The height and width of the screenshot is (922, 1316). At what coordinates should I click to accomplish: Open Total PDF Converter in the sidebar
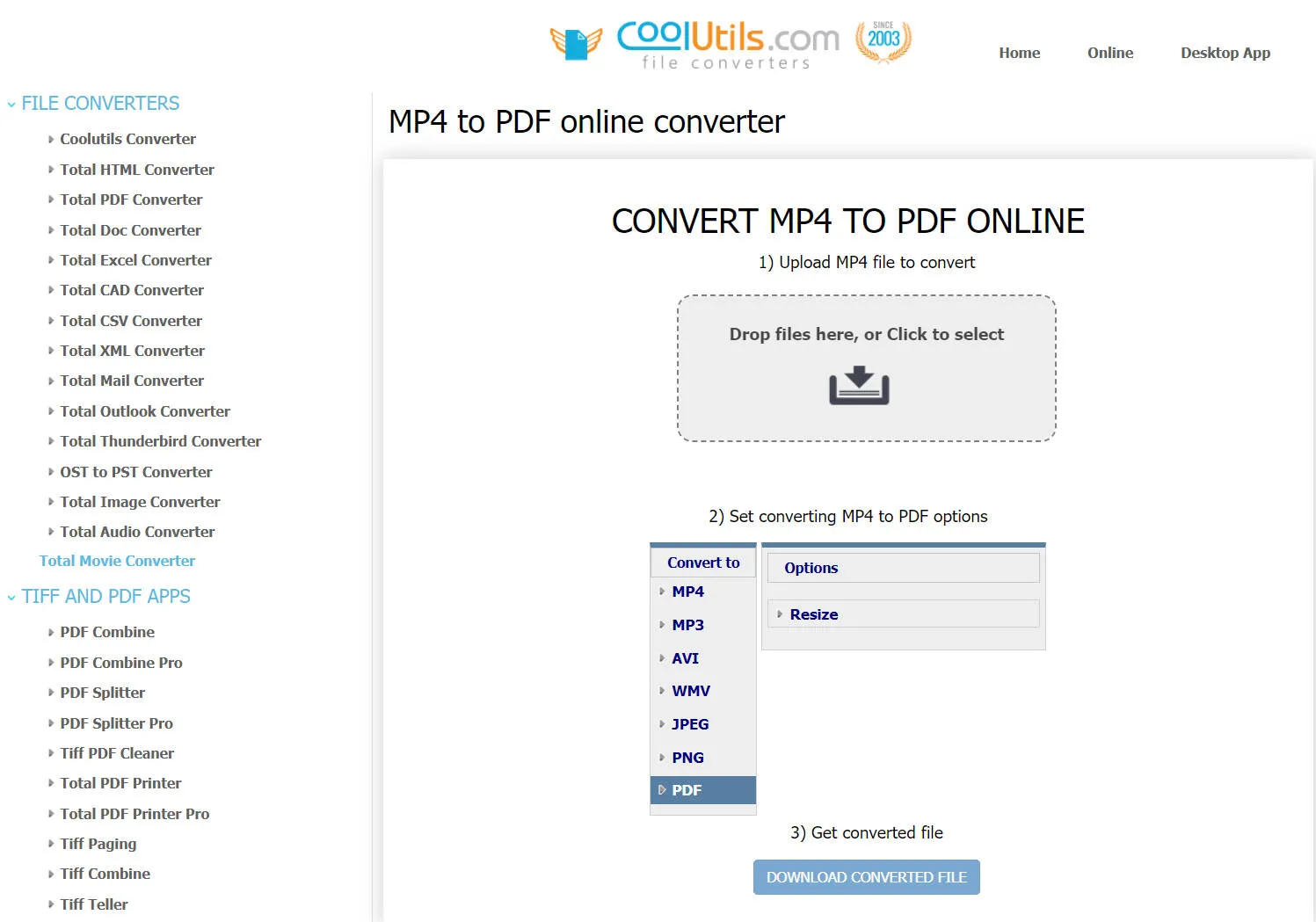[131, 200]
